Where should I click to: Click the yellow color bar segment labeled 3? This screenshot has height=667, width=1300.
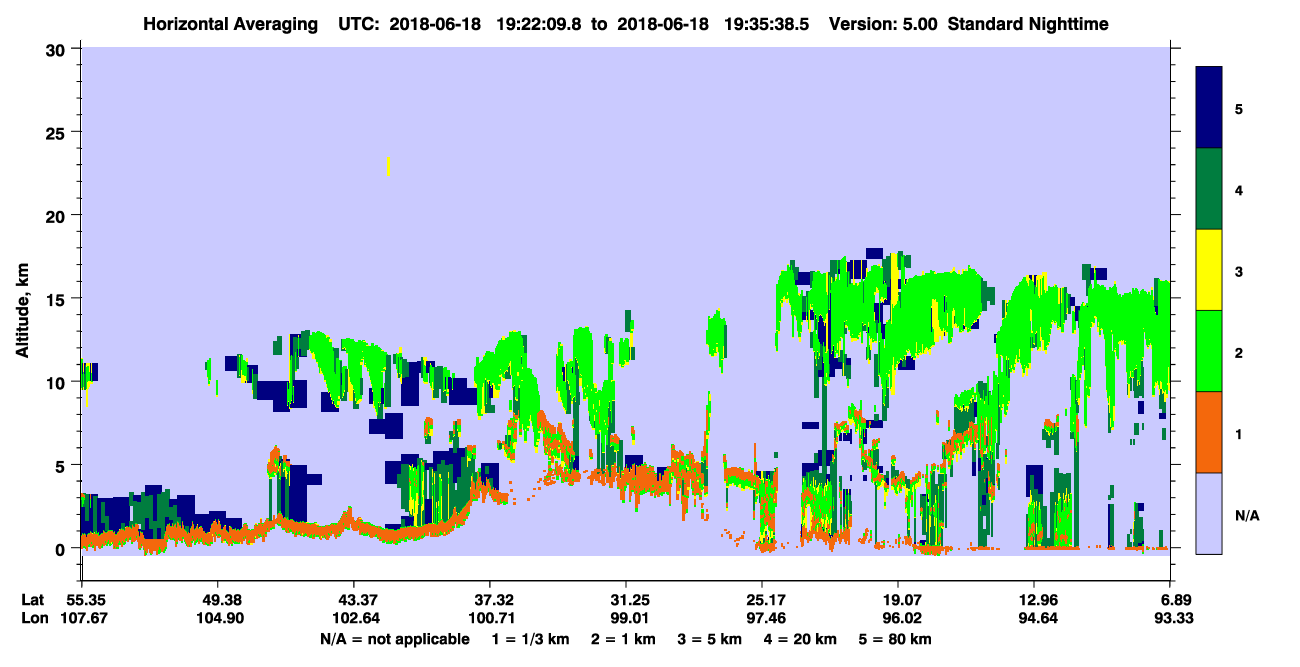pos(1209,270)
